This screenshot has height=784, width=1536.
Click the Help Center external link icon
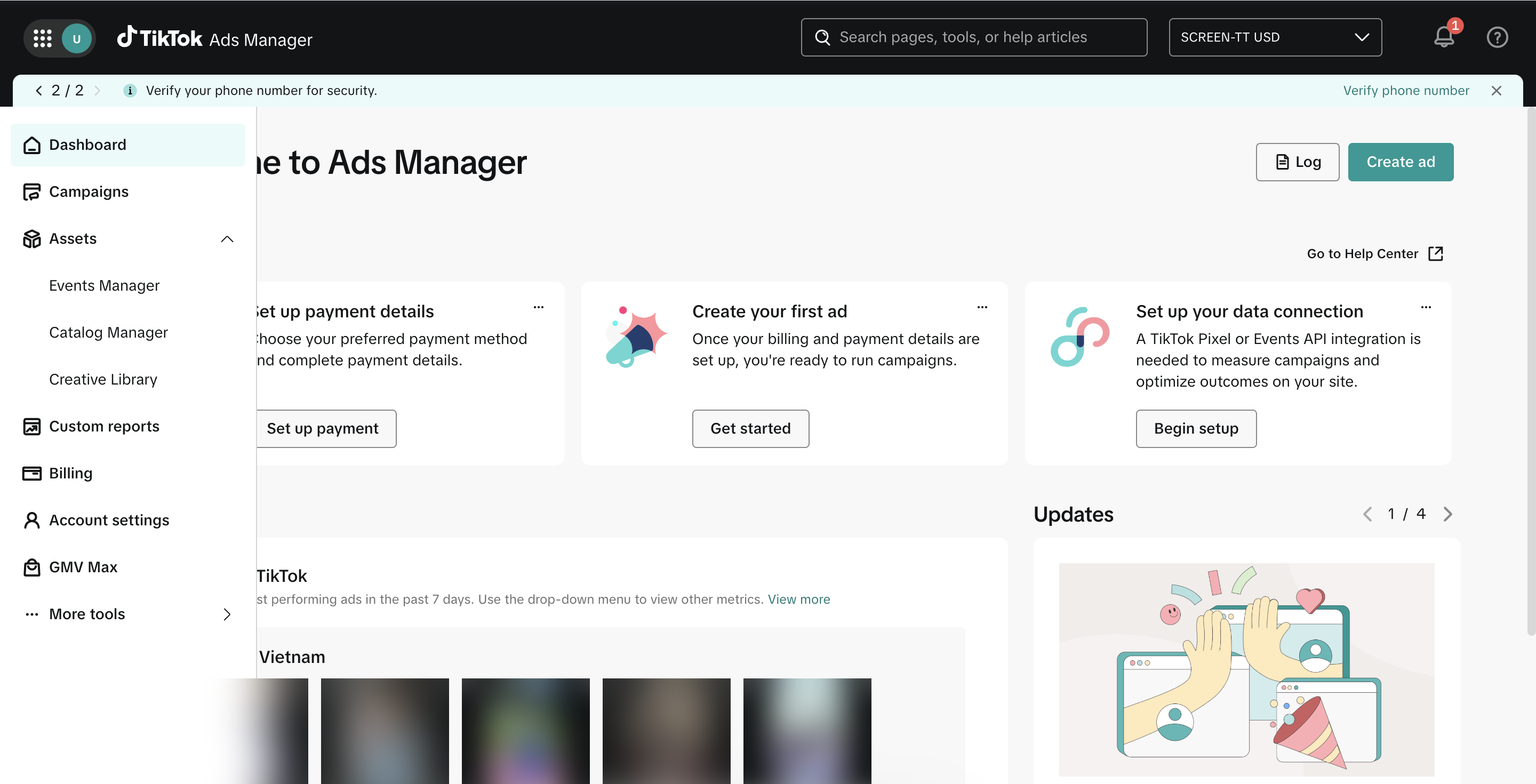(x=1436, y=254)
